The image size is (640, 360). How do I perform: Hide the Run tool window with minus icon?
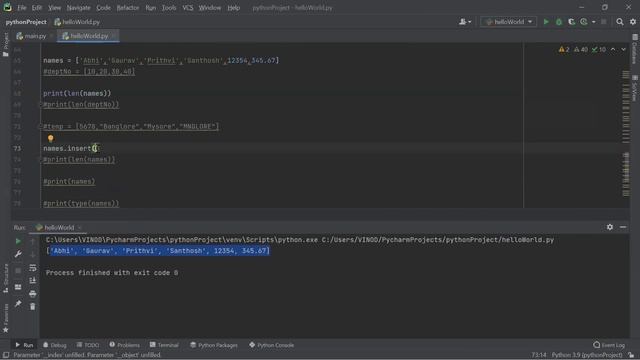point(623,227)
